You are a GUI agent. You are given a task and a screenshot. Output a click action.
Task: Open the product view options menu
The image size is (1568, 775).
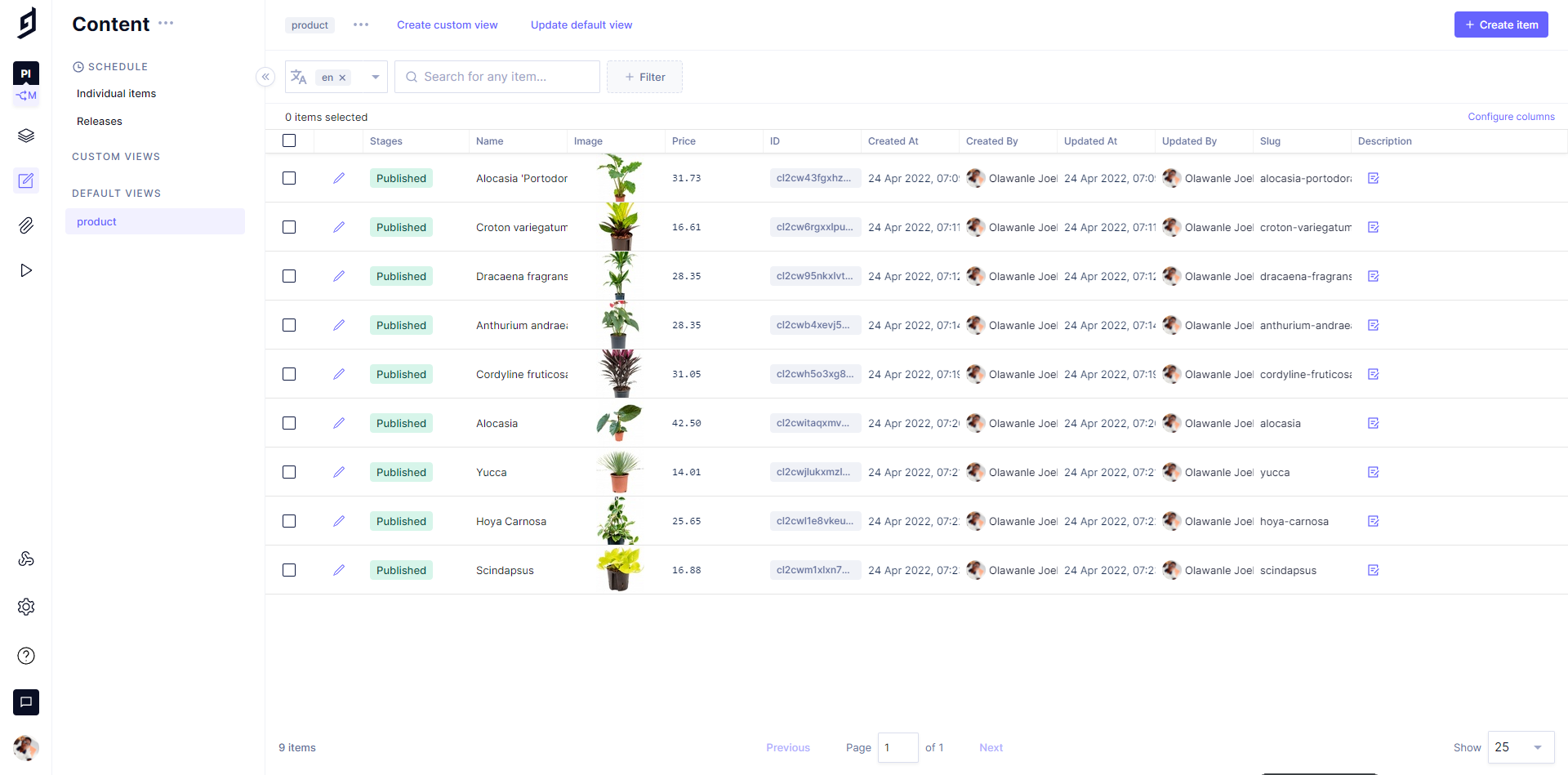(x=360, y=24)
